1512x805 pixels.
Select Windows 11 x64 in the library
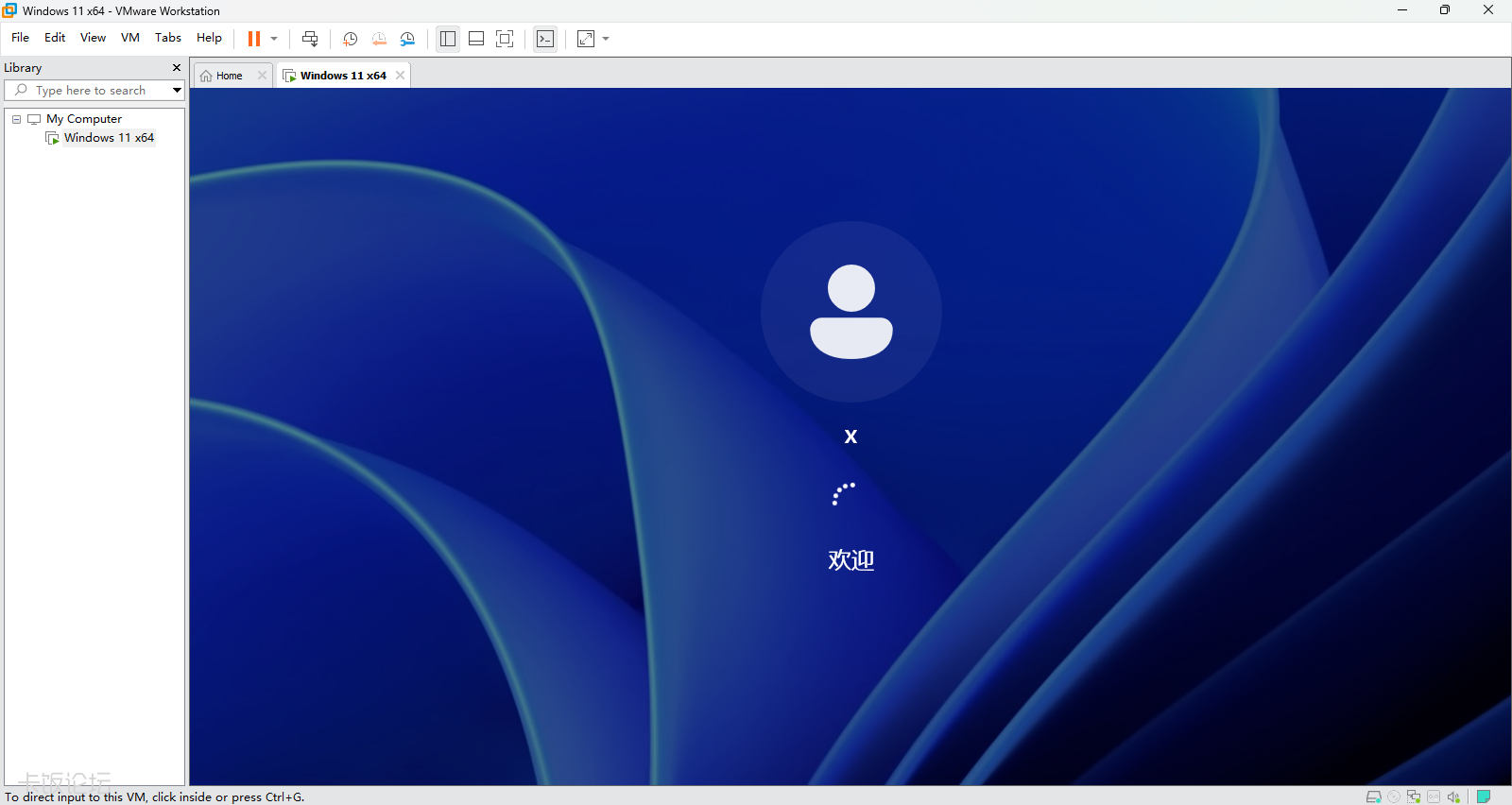pyautogui.click(x=108, y=138)
